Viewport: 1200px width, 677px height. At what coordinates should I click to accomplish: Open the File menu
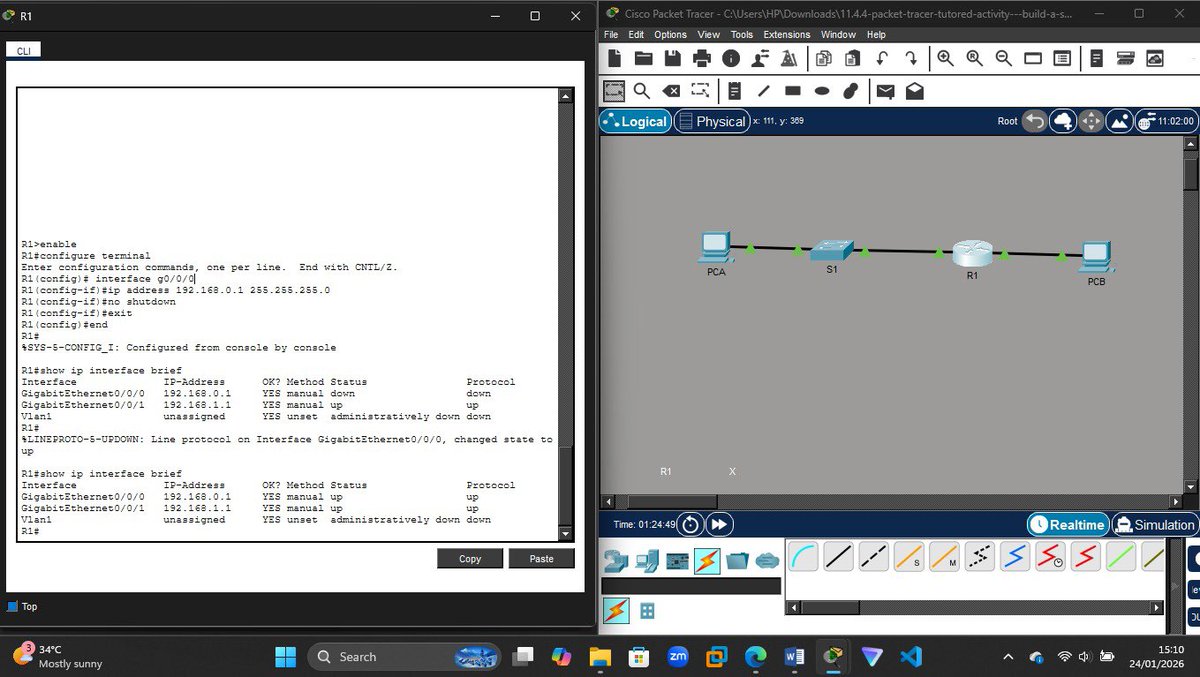612,35
